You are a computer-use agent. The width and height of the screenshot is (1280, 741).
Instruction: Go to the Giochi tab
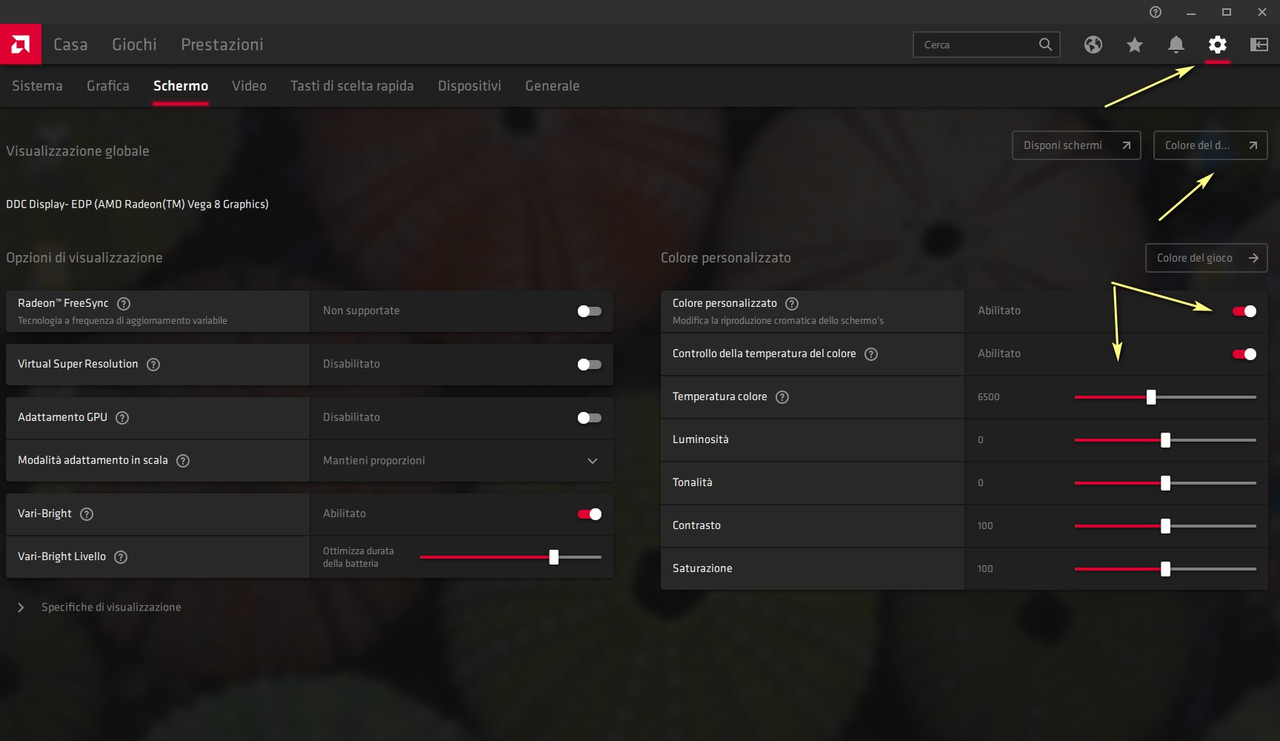tap(134, 45)
